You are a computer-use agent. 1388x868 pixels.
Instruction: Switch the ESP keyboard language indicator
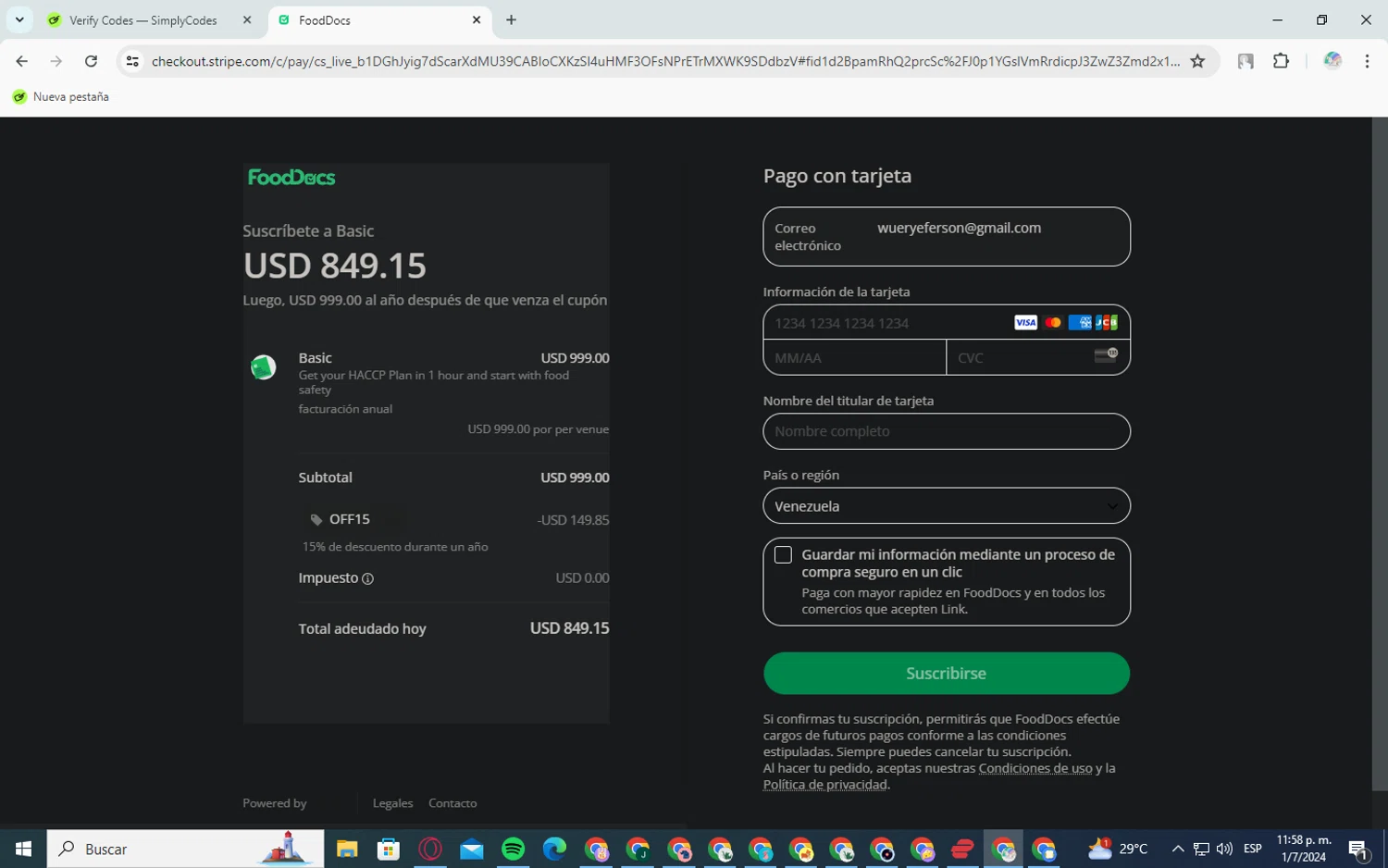[1253, 849]
